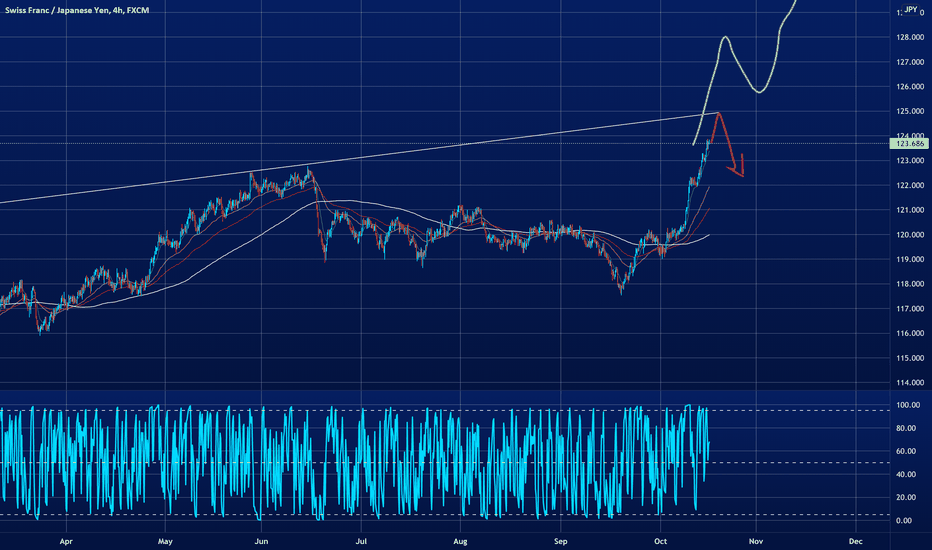Click the oscillator 20.00 scale label

[908, 498]
